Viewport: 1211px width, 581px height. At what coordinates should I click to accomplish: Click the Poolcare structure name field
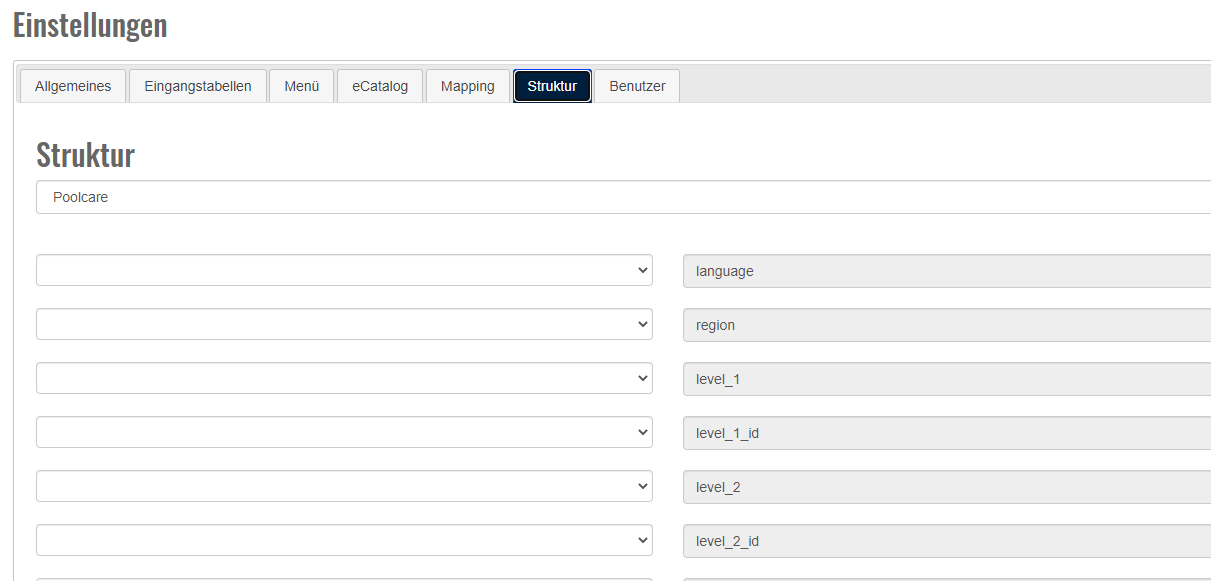(620, 197)
